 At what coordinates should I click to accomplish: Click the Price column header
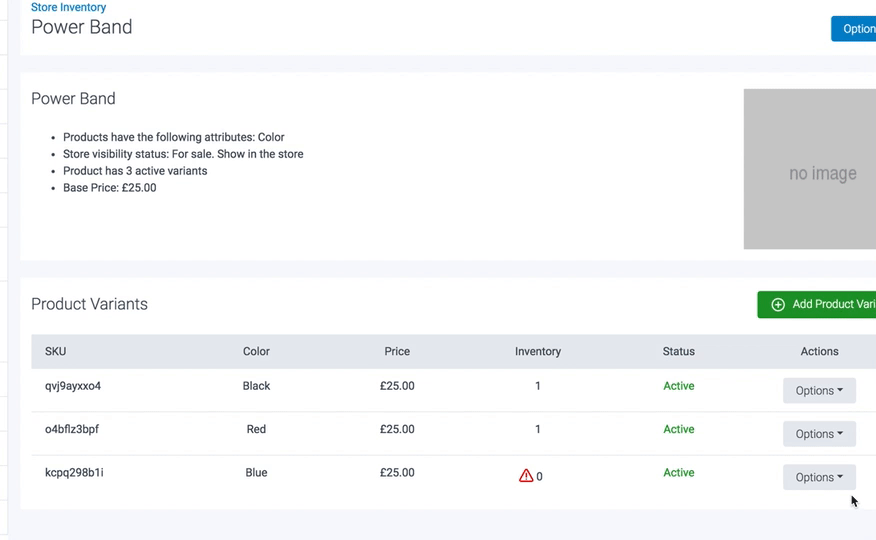[397, 352]
